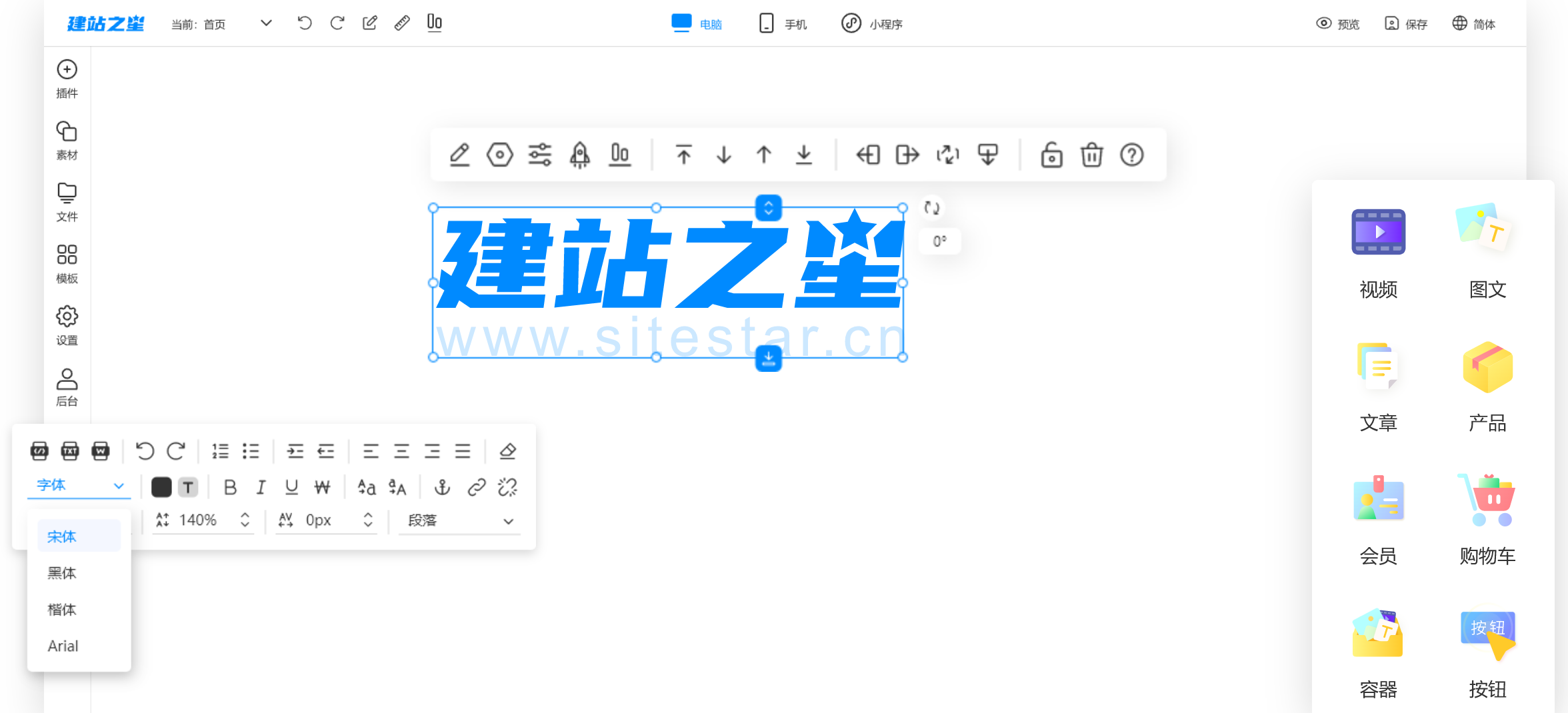Switch to 手机 mobile view
The width and height of the screenshot is (1568, 713).
(x=783, y=24)
